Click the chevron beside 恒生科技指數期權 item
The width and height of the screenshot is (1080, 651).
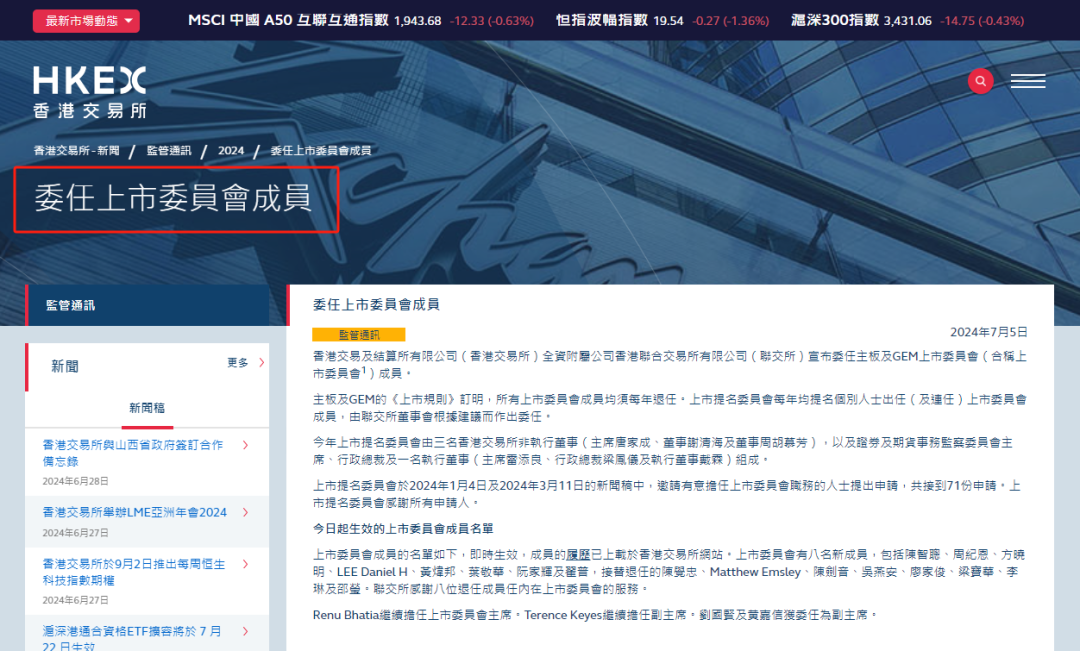[246, 564]
